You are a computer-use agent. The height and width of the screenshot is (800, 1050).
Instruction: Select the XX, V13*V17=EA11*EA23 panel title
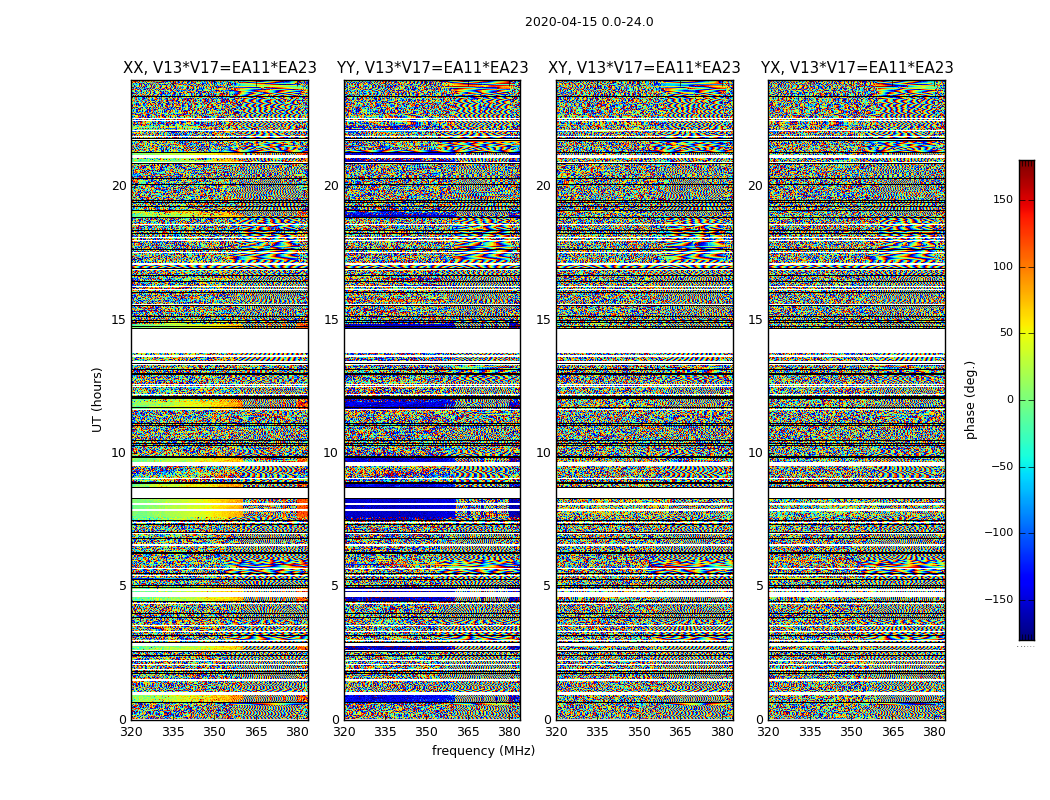[220, 68]
